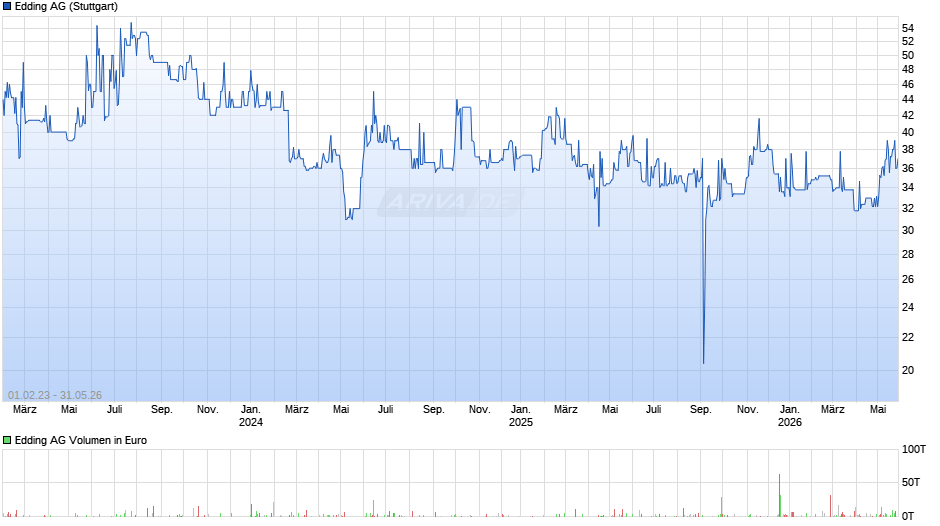Click the 42 price axis label
Screen dimensions: 940x526
(x=908, y=115)
